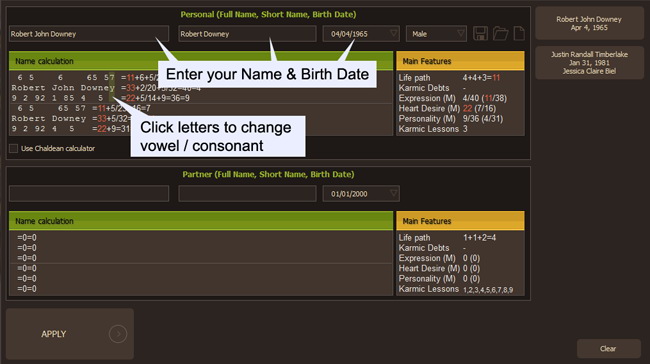The width and height of the screenshot is (650, 364).
Task: Click Personal Expression (M) value 4/40 (11/38)
Action: [x=485, y=98]
